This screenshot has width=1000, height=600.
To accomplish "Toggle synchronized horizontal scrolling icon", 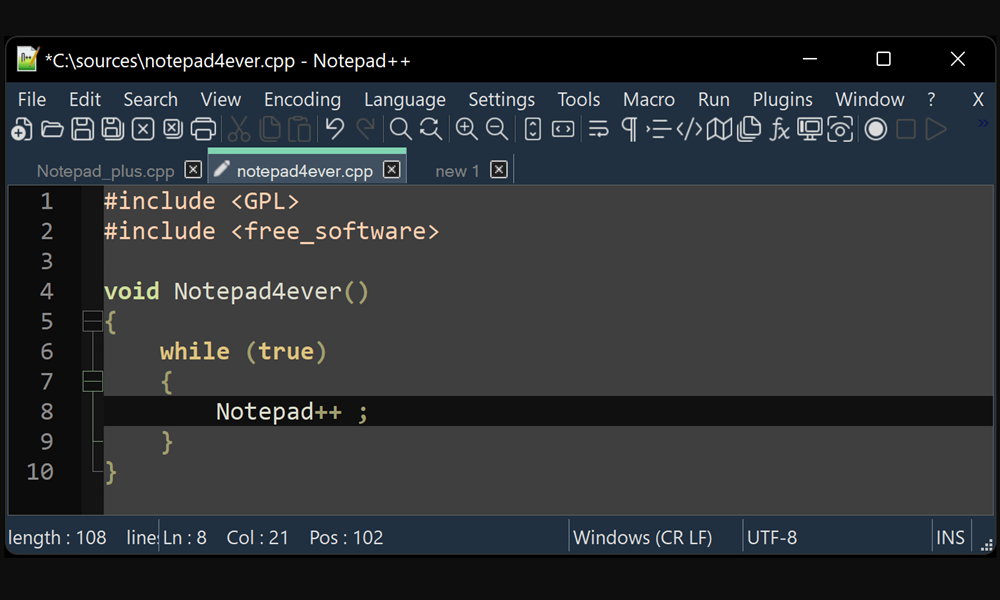I will (563, 129).
